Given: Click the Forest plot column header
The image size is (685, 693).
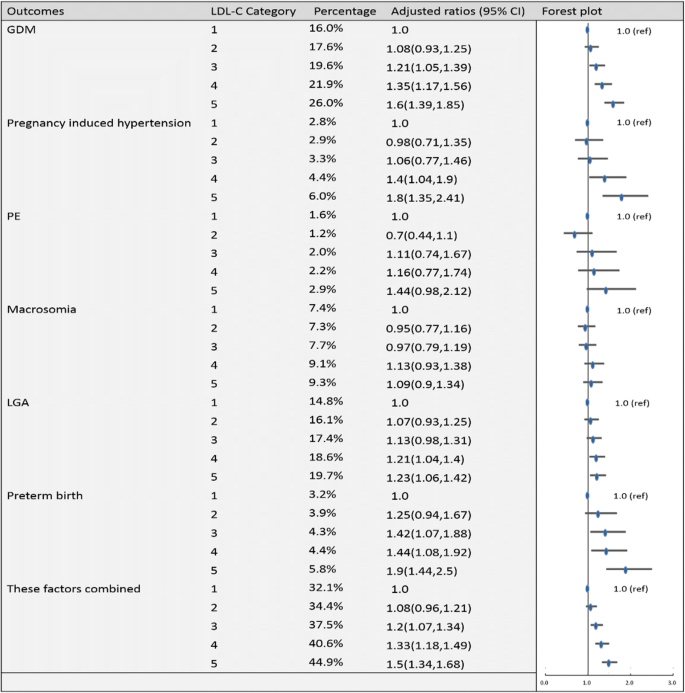Looking at the screenshot, I should point(572,9).
